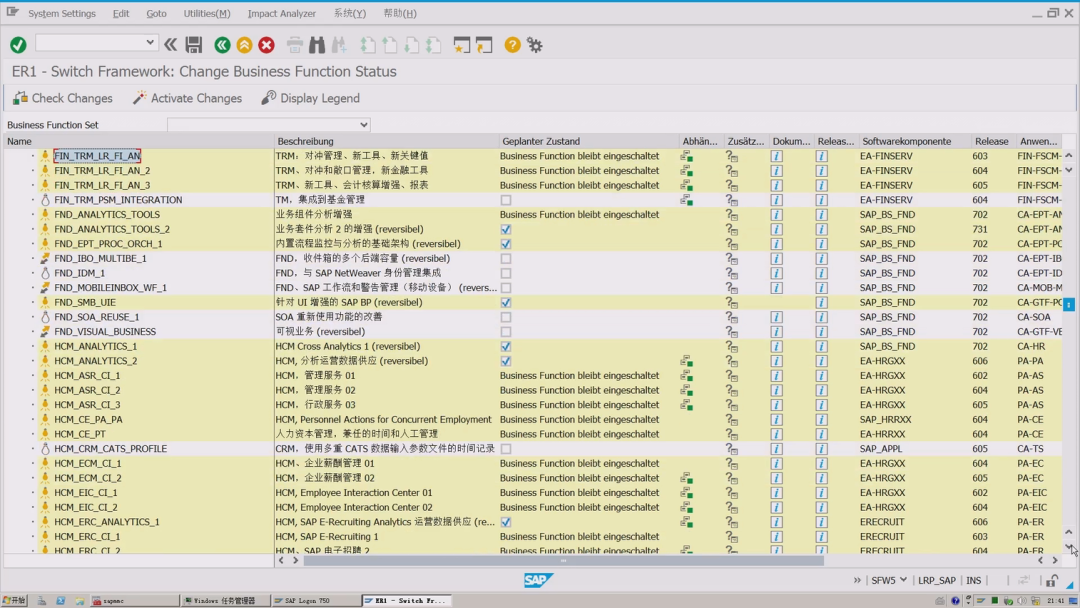This screenshot has height=608, width=1080.
Task: Click dependencies icon for HCM_ANALYTICS_2 row
Action: [687, 361]
